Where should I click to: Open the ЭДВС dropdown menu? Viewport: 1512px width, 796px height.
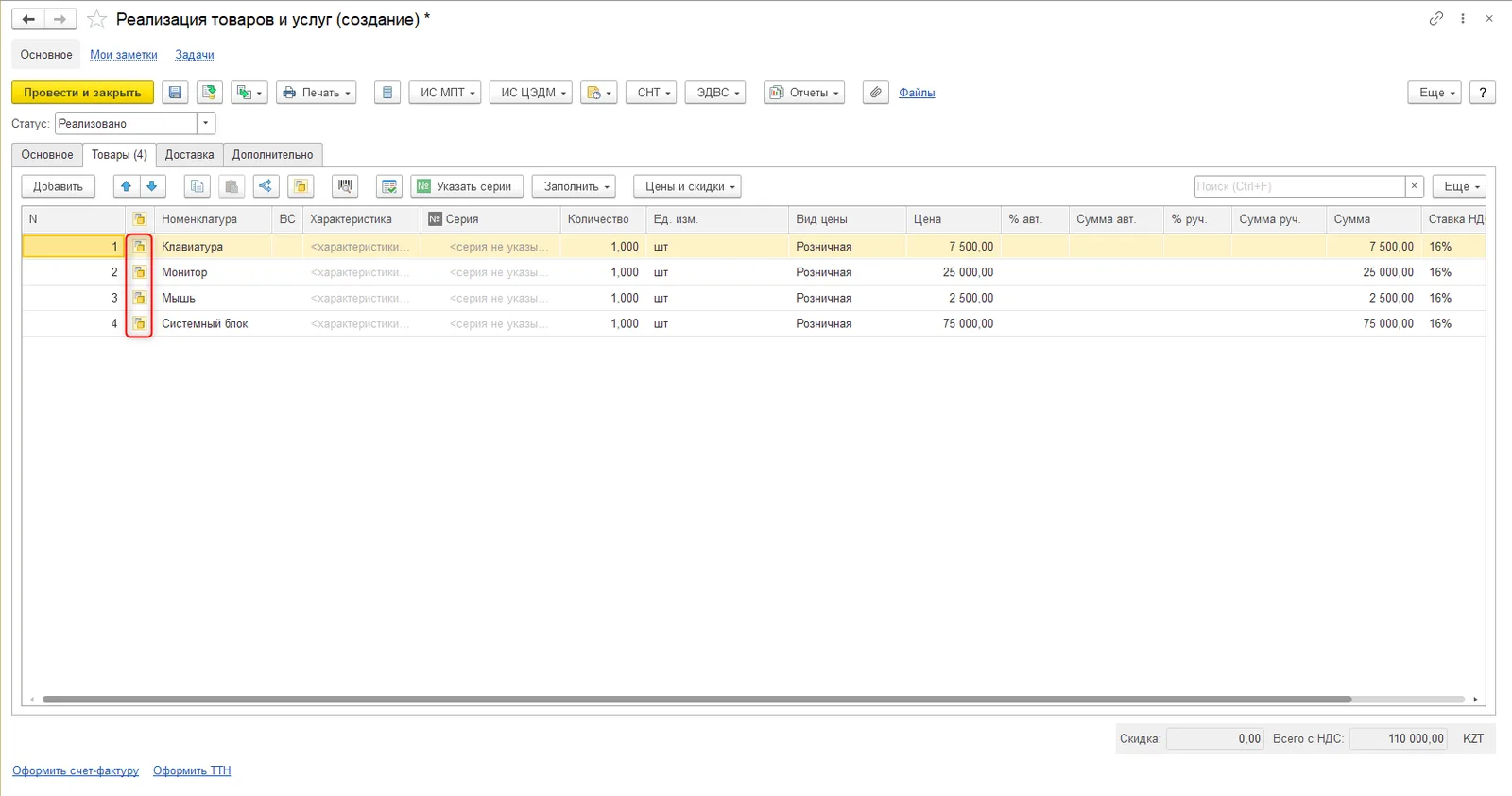(x=715, y=93)
